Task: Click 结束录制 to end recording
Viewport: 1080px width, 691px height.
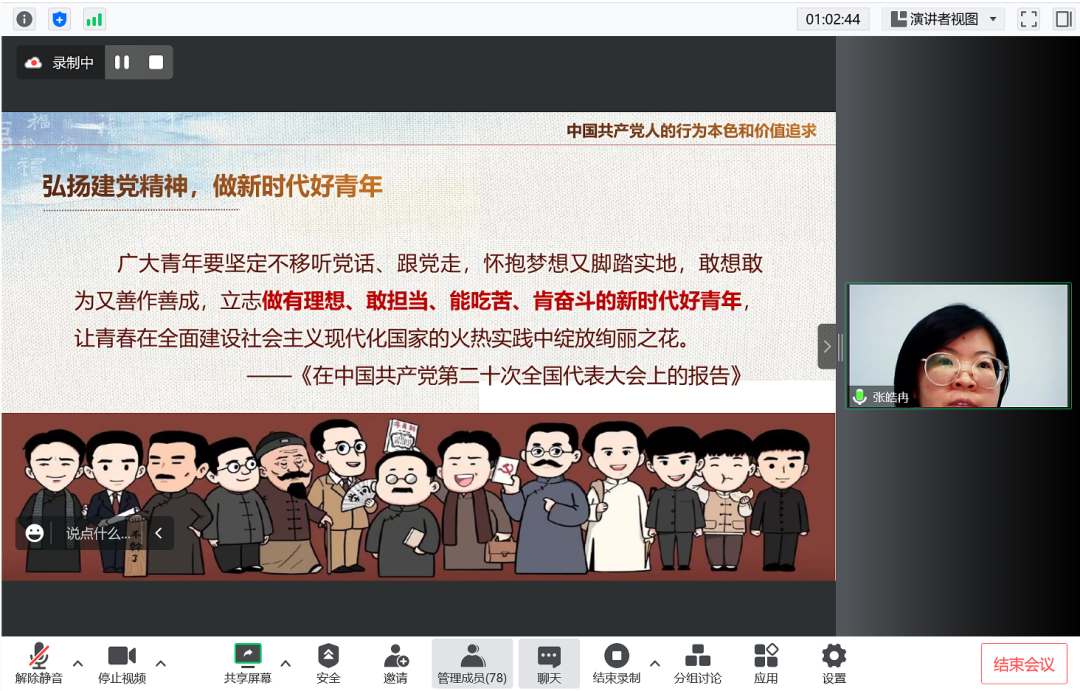Action: (x=616, y=663)
